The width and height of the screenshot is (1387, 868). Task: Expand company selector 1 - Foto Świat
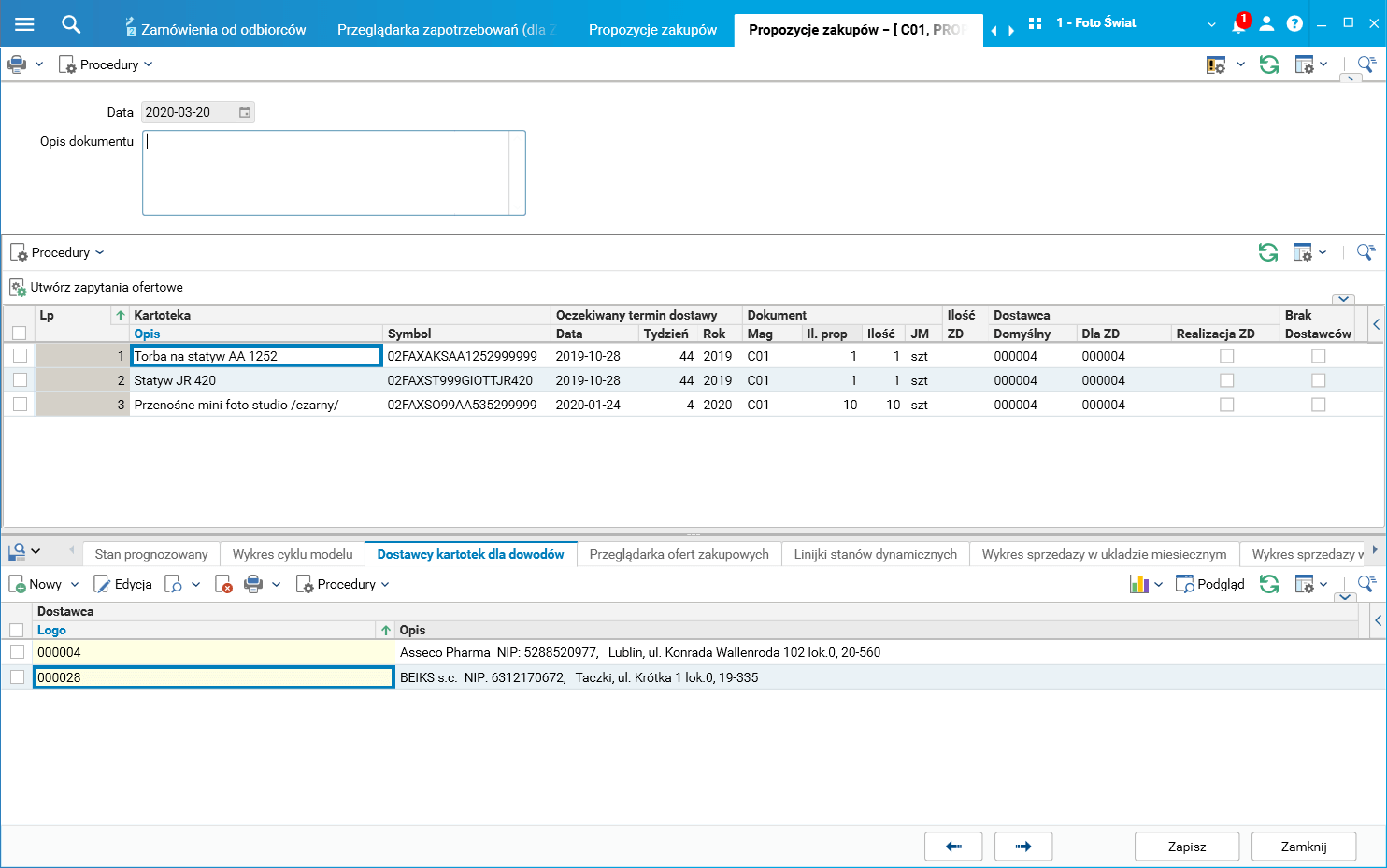1211,24
